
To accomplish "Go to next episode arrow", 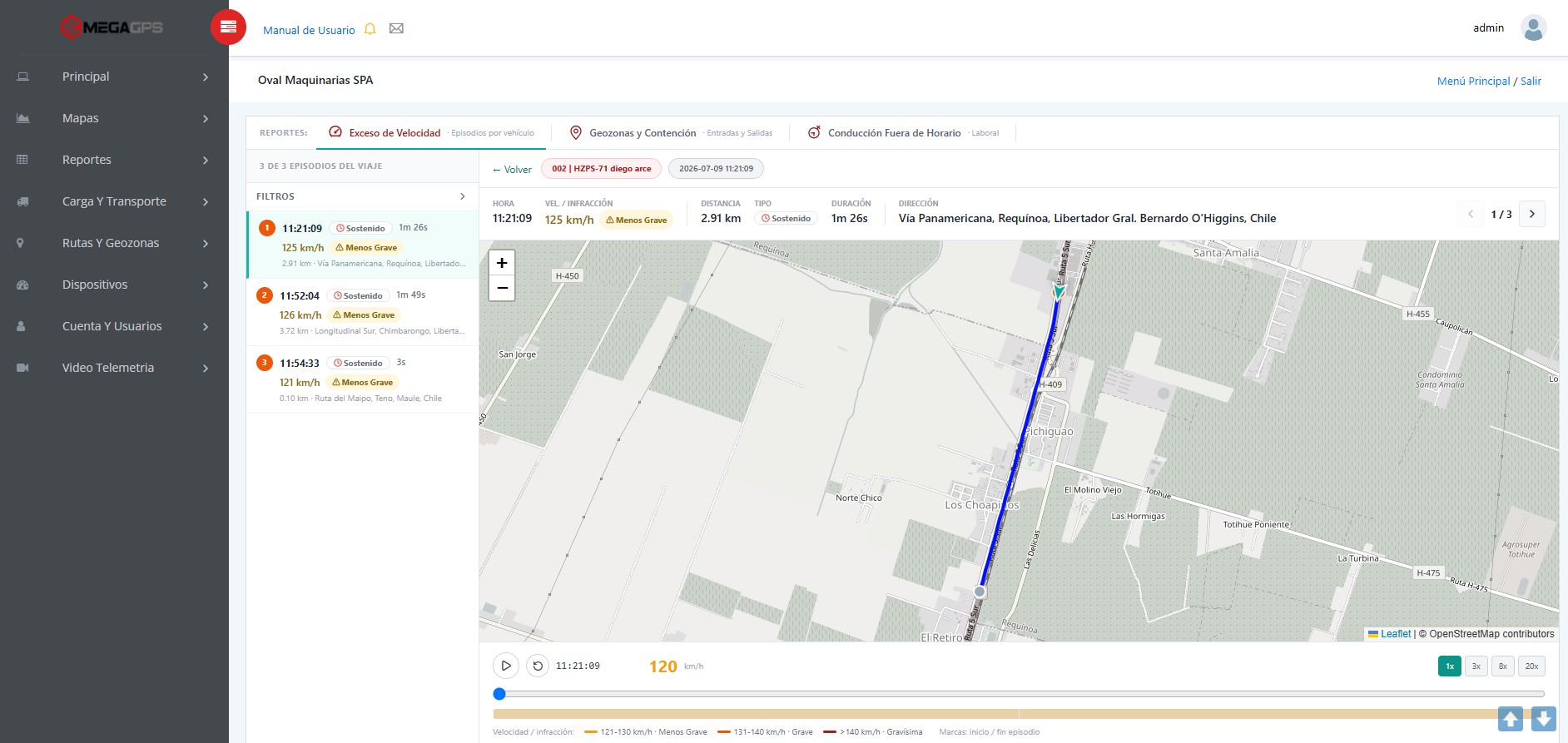I will [x=1532, y=214].
